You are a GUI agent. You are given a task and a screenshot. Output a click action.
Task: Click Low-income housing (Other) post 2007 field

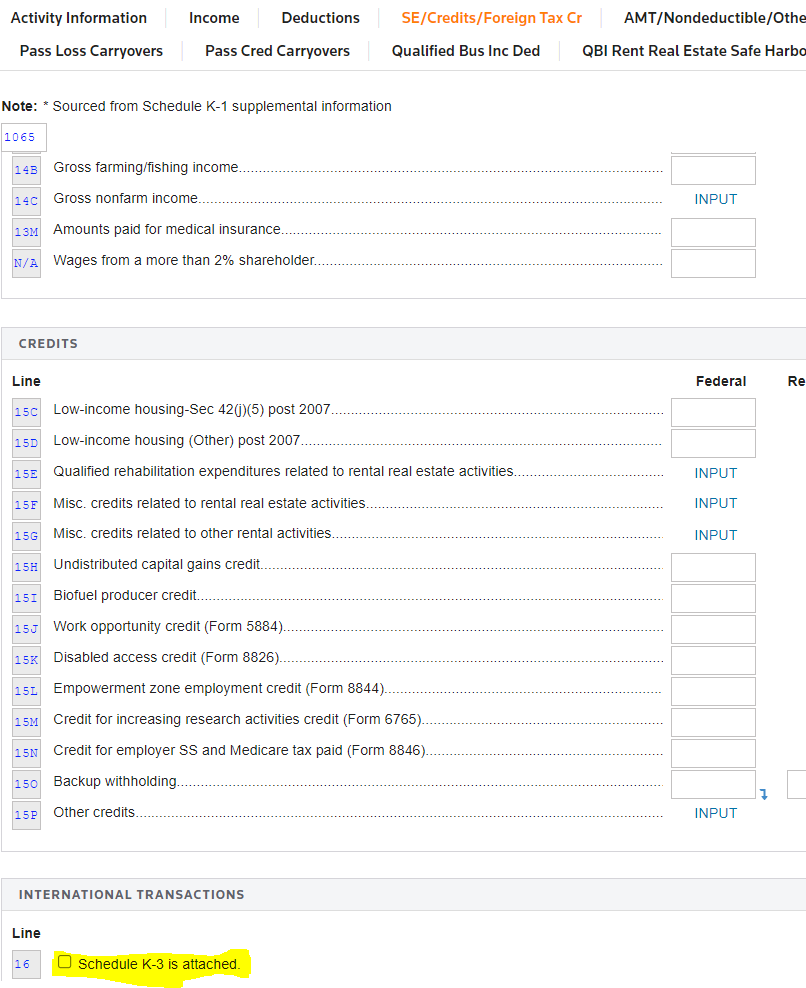(713, 443)
